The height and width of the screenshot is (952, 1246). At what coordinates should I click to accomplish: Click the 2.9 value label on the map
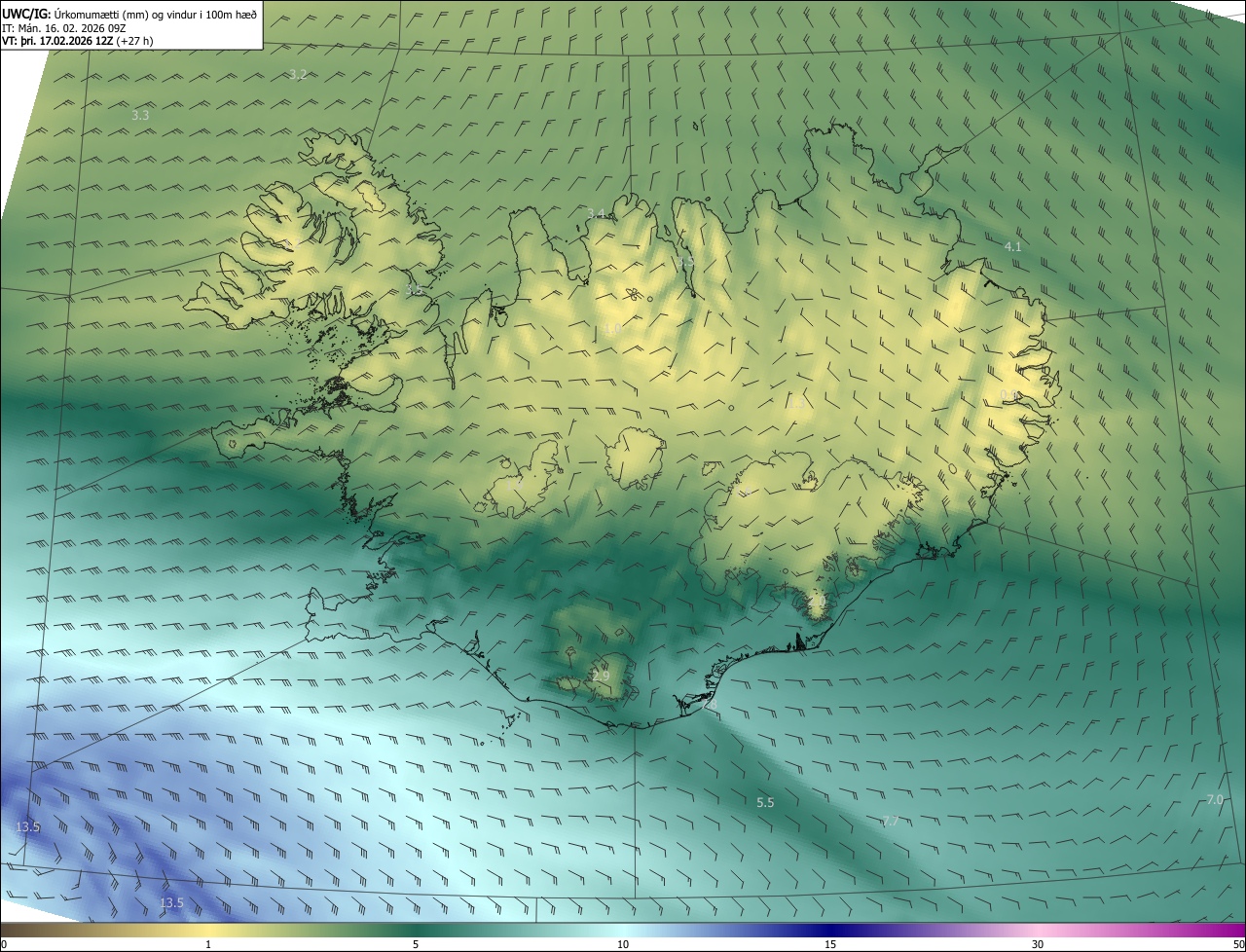[600, 677]
